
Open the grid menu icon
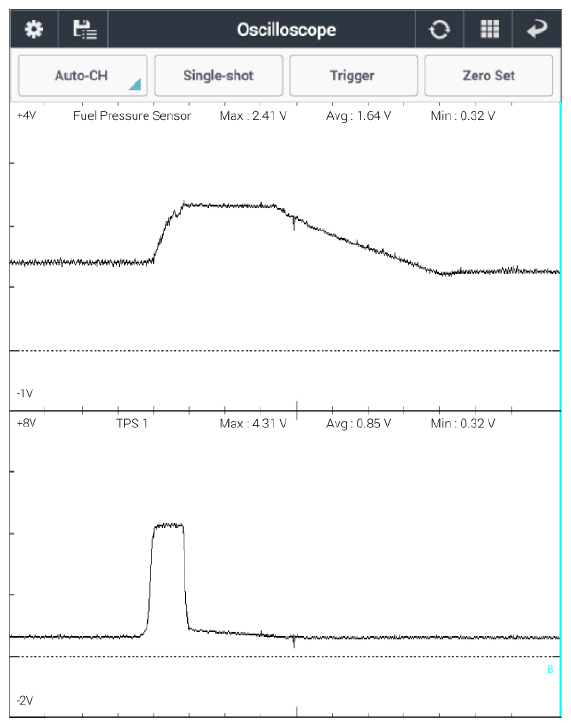coord(489,29)
